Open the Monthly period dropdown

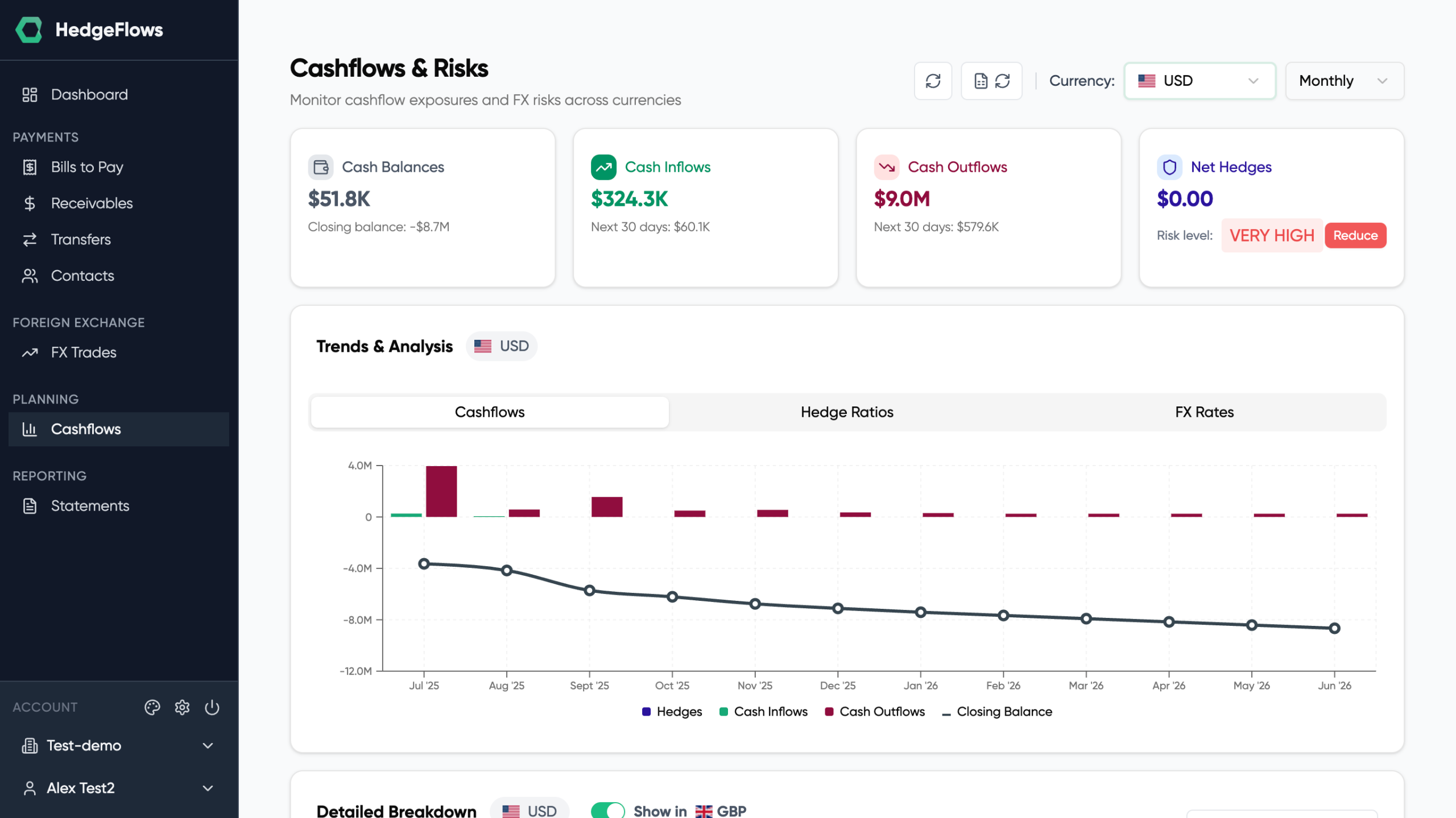click(x=1344, y=81)
